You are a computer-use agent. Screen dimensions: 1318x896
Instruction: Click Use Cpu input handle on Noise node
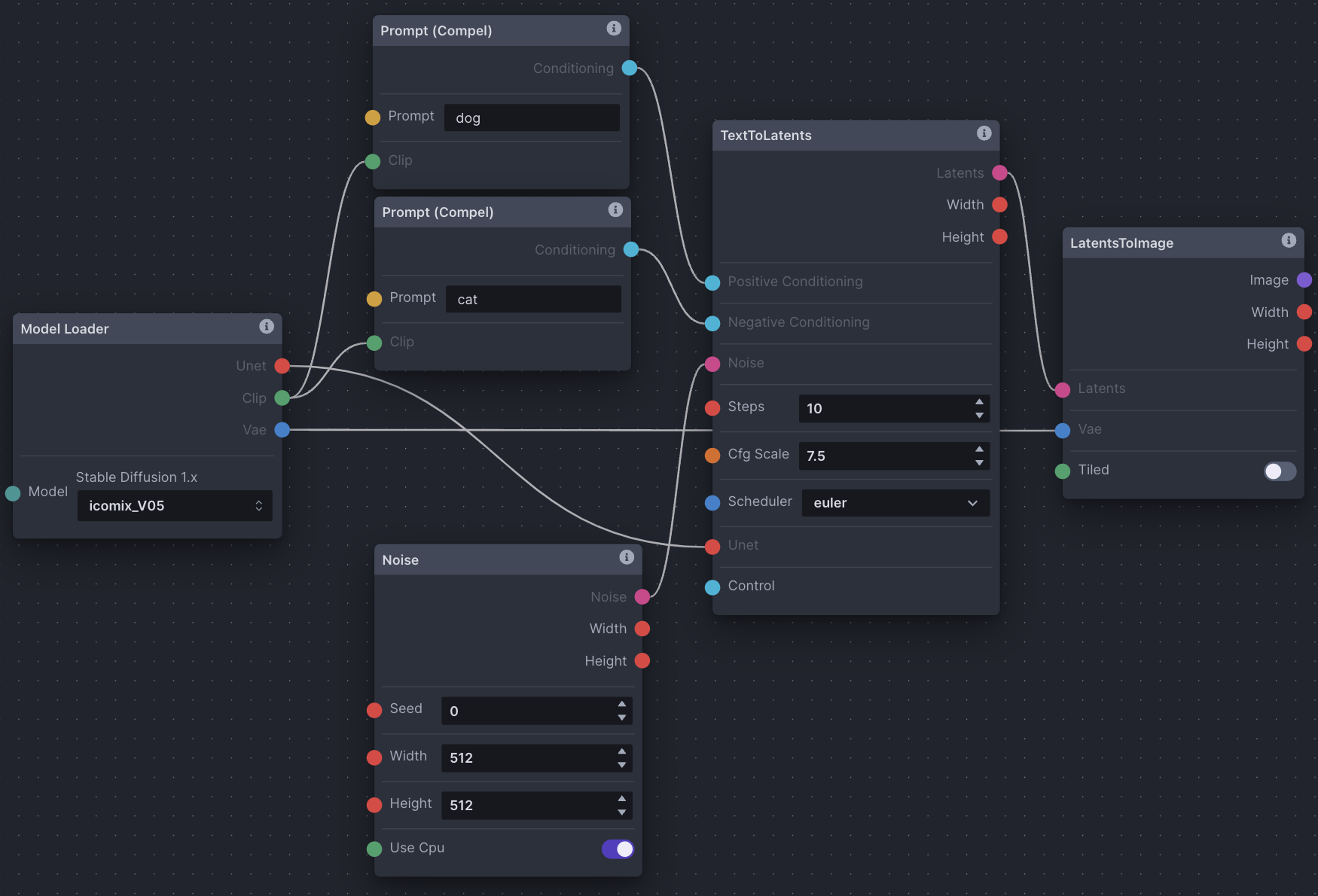[x=374, y=849]
